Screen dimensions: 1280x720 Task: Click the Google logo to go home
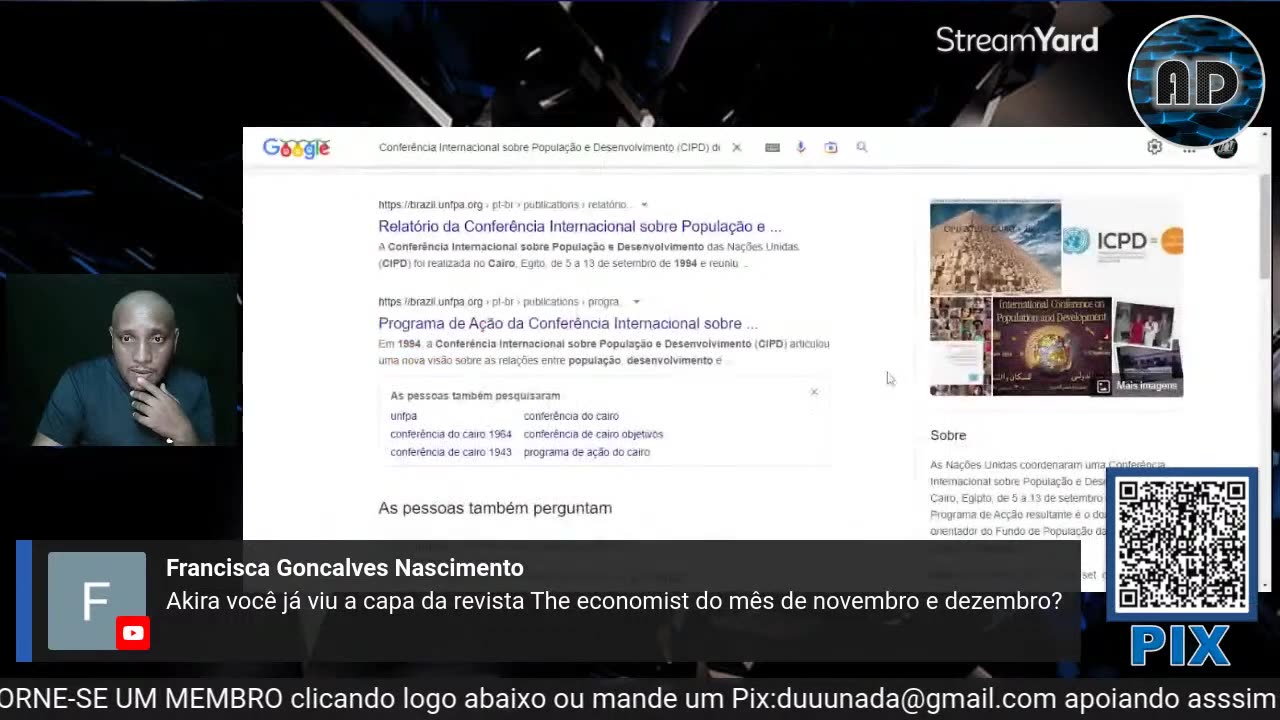[296, 148]
